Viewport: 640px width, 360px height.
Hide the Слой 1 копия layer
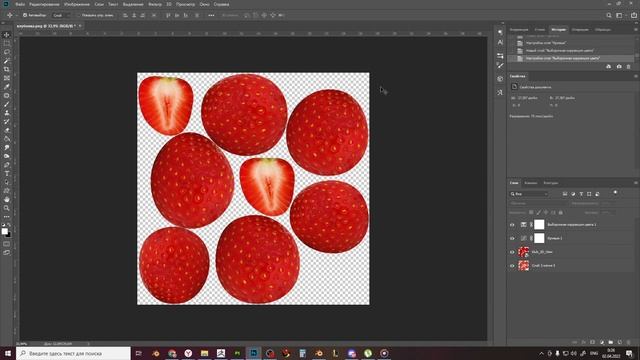point(512,266)
